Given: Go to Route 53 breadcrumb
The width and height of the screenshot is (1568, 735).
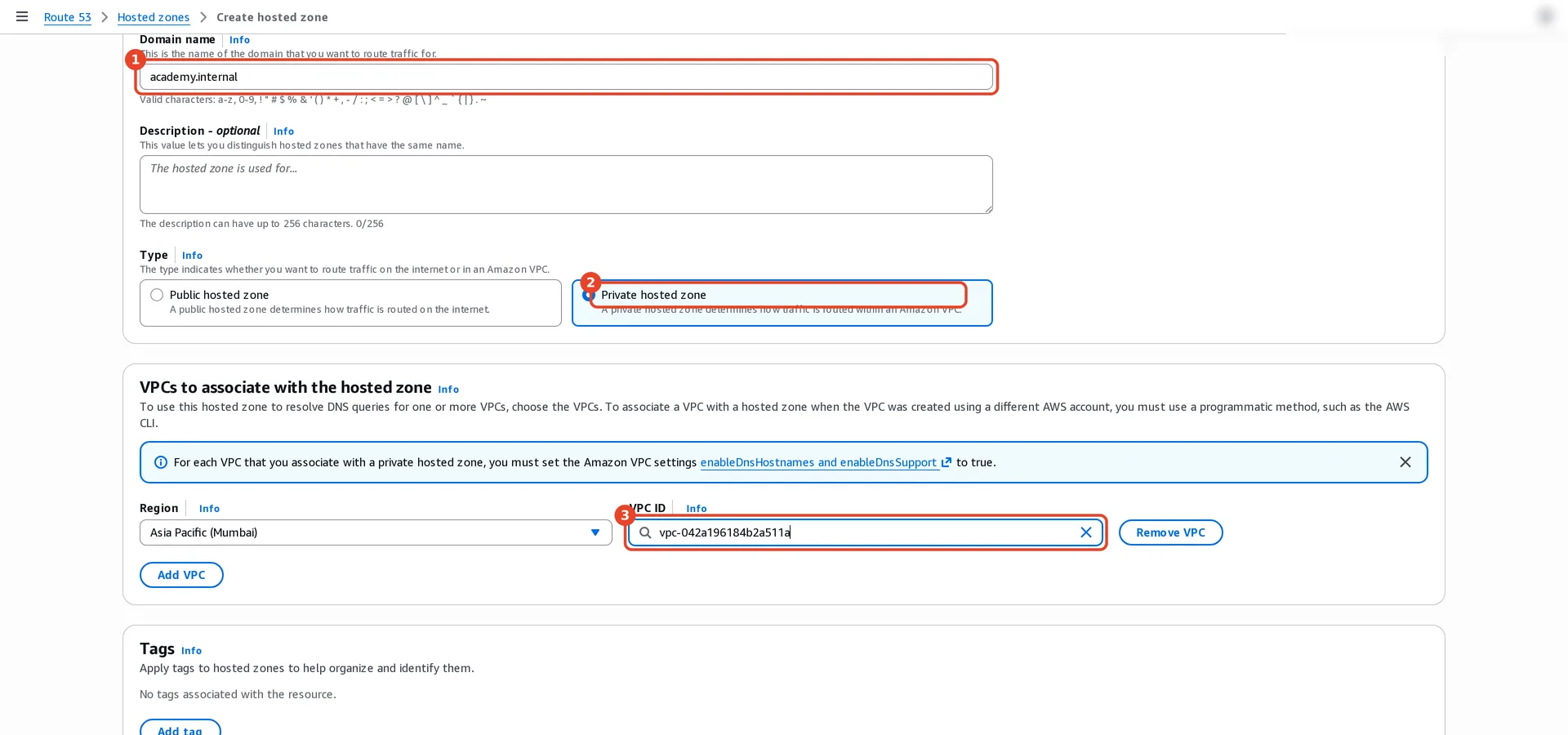Looking at the screenshot, I should [67, 17].
